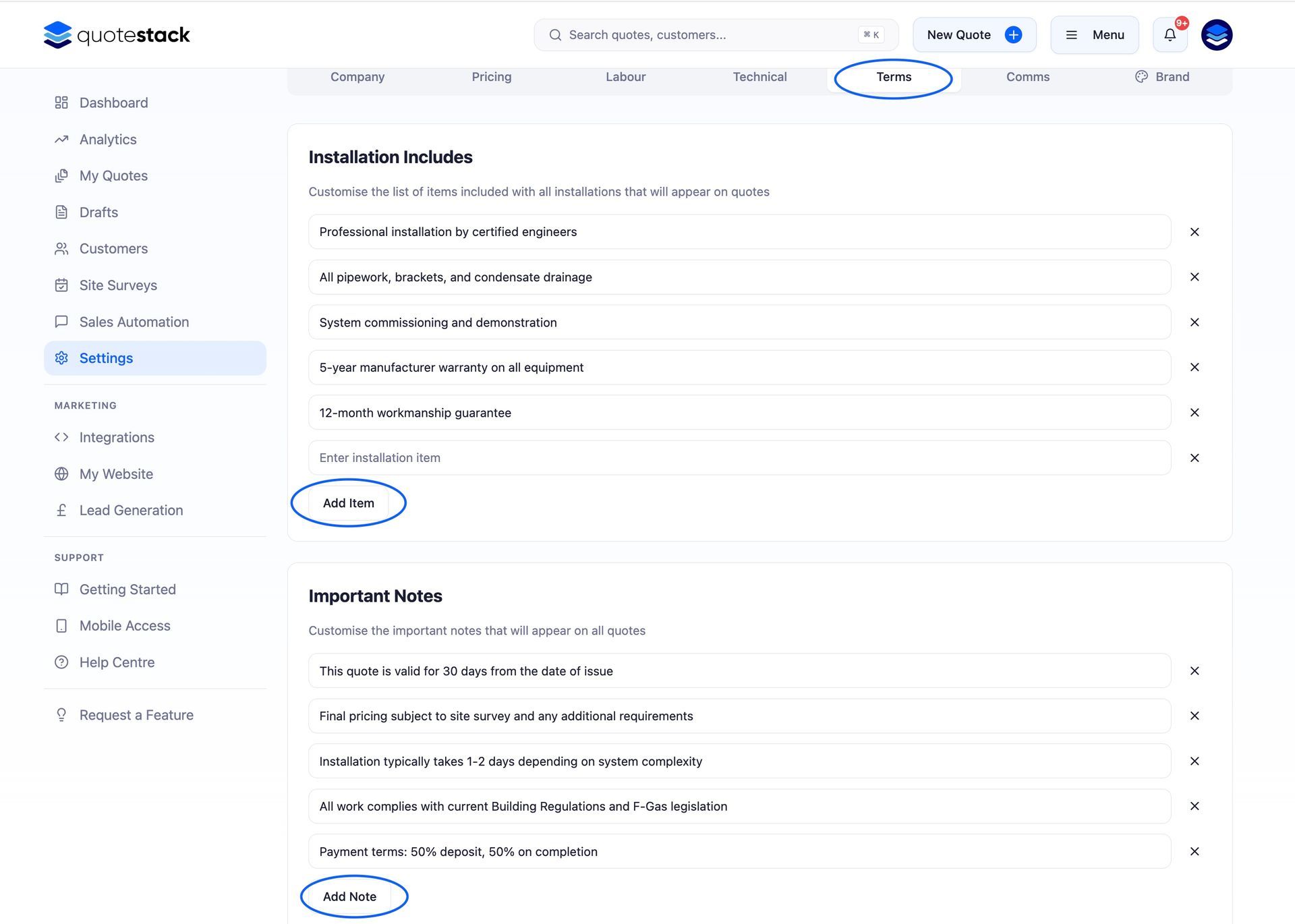Open the Menu dropdown
Image resolution: width=1295 pixels, height=924 pixels.
point(1094,35)
